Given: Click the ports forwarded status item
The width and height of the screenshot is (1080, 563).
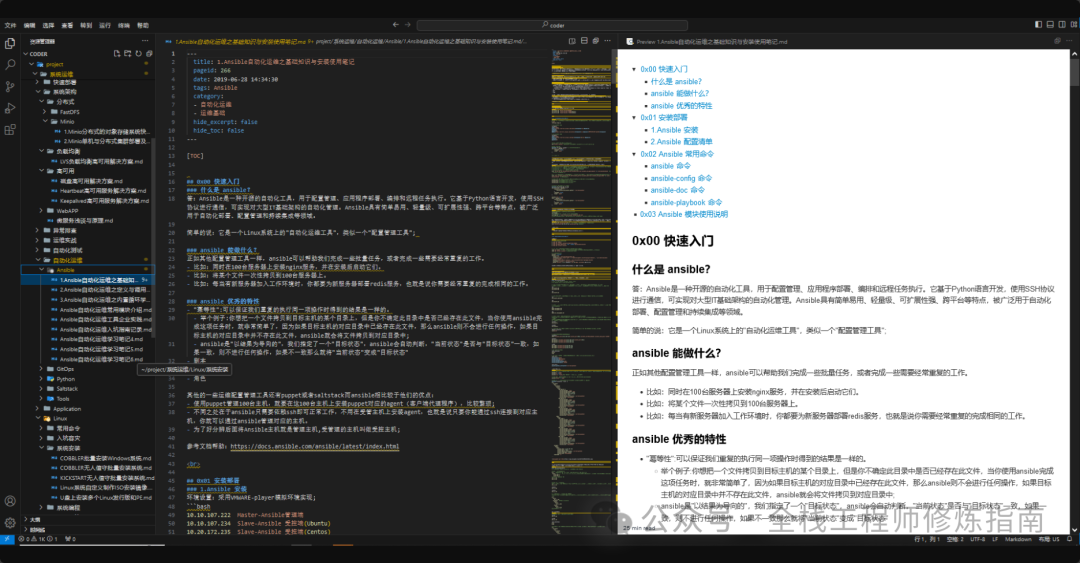Looking at the screenshot, I should pos(70,539).
